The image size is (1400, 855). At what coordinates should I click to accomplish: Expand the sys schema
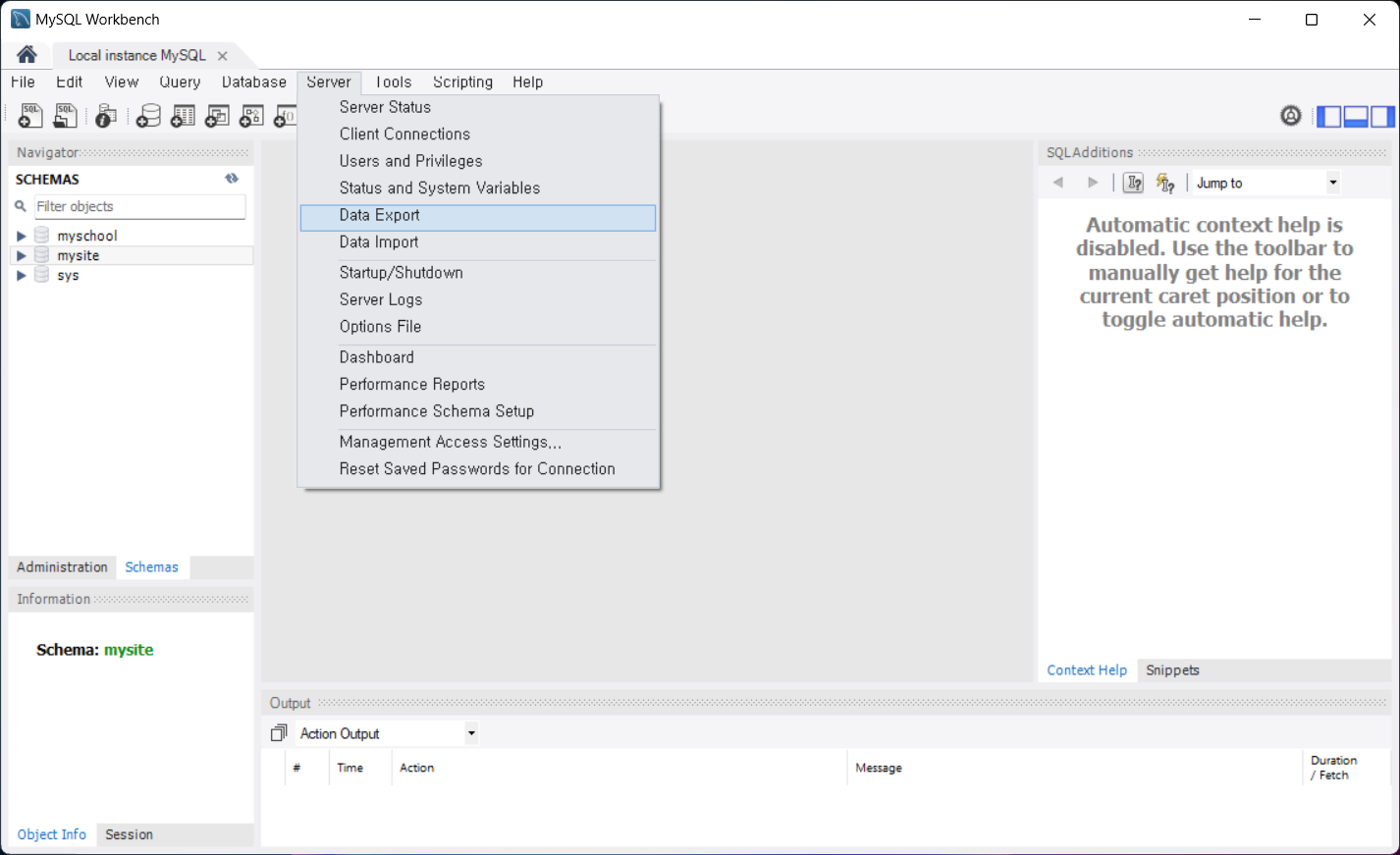[21, 276]
